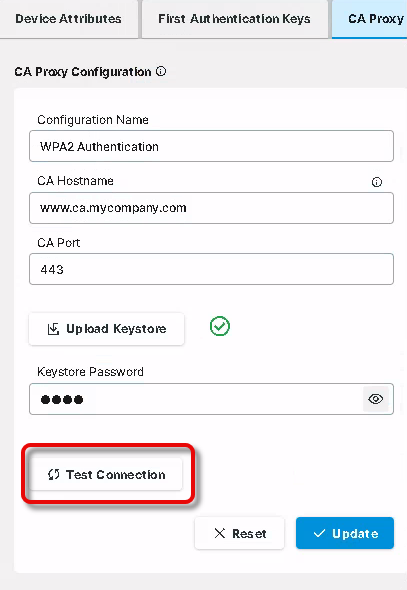This screenshot has width=407, height=590.
Task: Open the CA Proxy Configuration info icon
Action: click(161, 71)
